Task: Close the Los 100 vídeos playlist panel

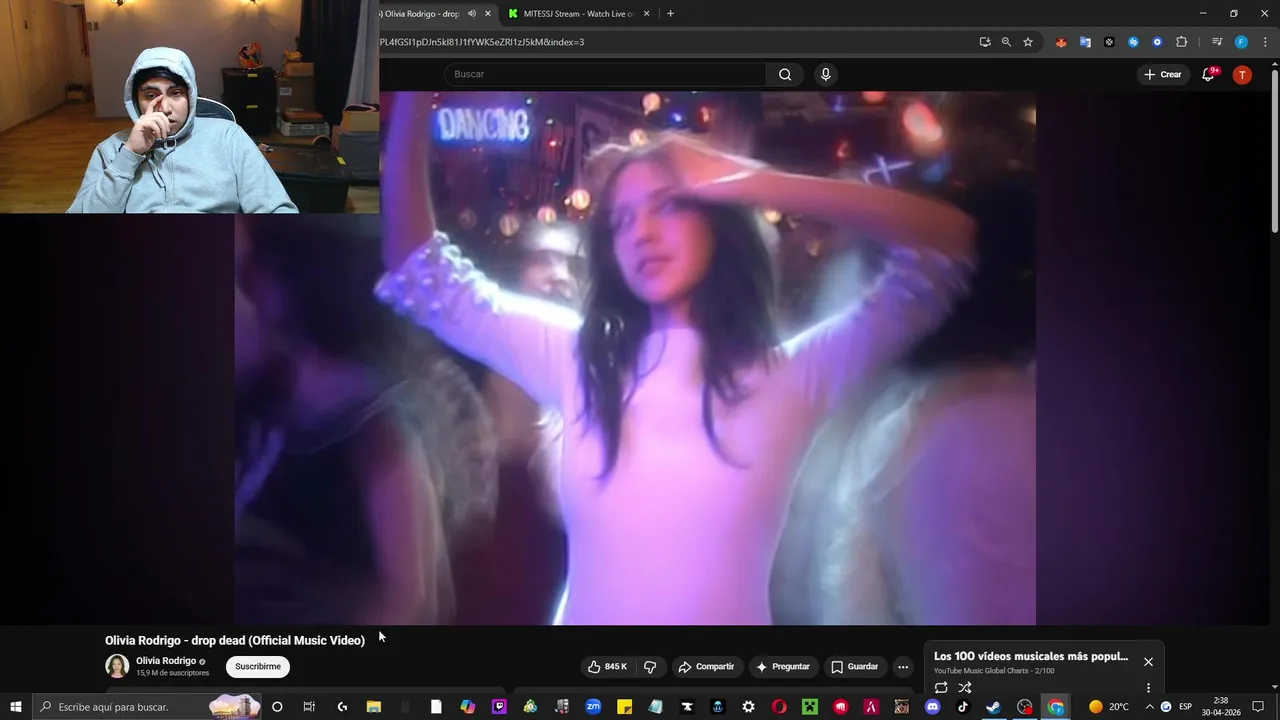Action: point(1148,661)
